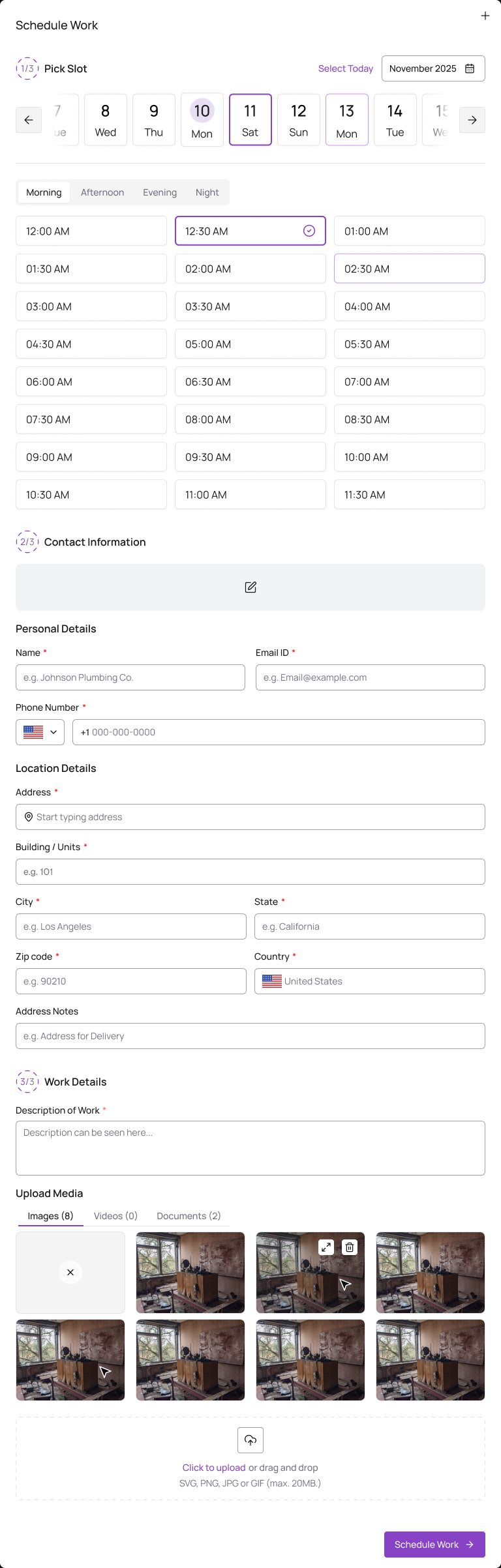Pick the 10:30 AM time slot
The image size is (501, 1568).
tap(91, 495)
